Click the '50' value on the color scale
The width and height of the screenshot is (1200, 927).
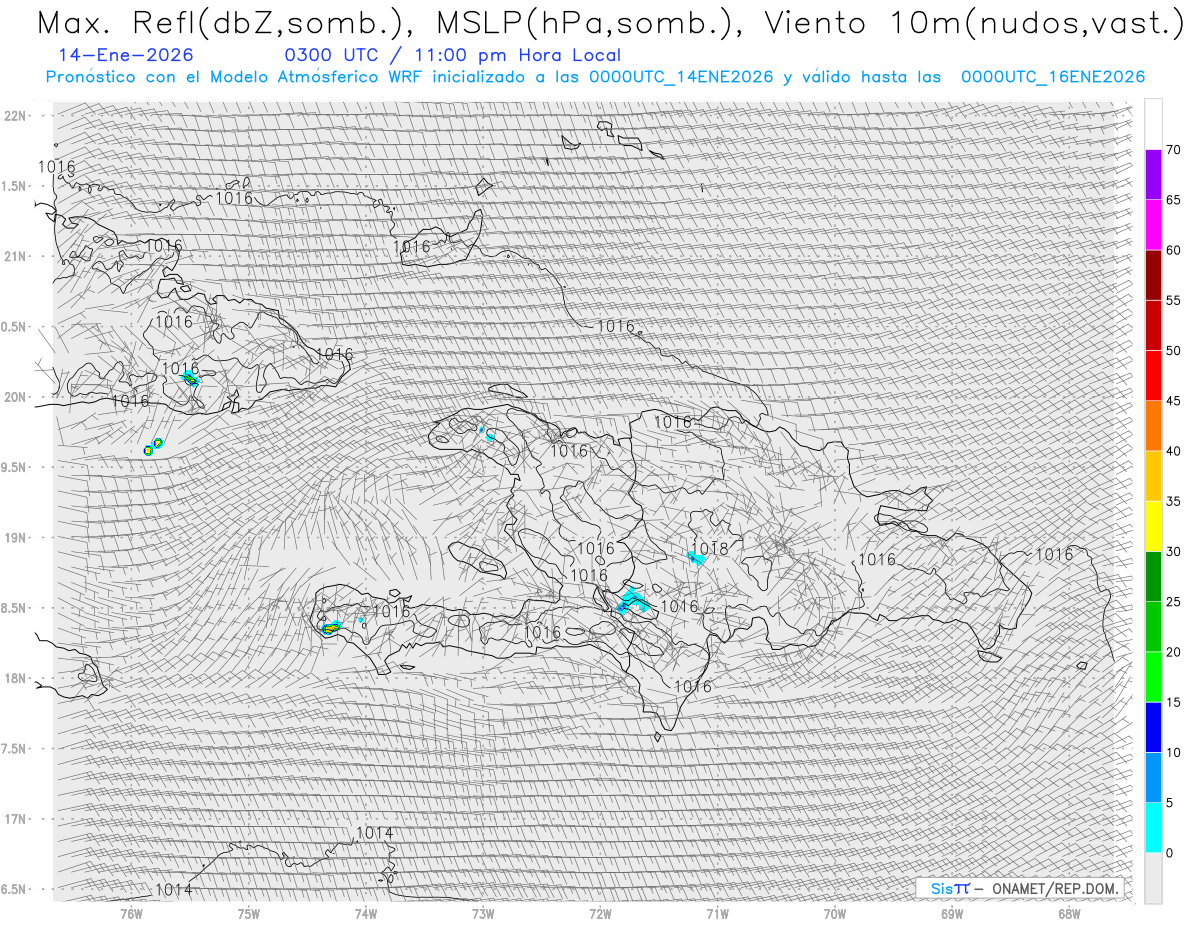pyautogui.click(x=1173, y=351)
